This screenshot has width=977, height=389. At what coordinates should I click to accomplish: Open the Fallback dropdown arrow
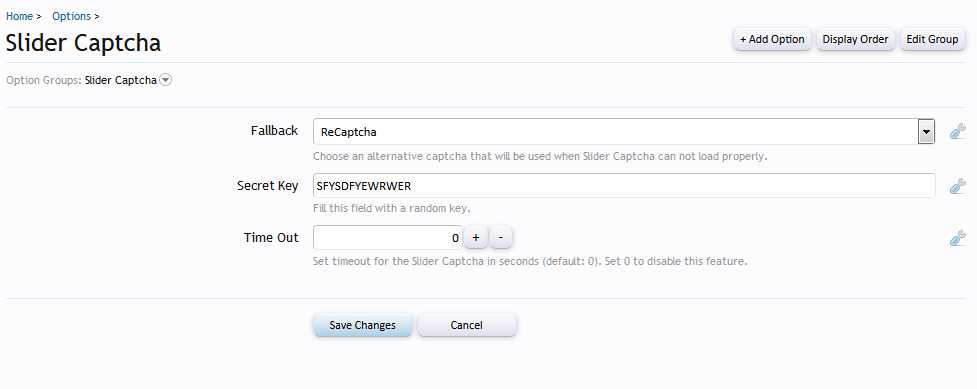pyautogui.click(x=926, y=132)
